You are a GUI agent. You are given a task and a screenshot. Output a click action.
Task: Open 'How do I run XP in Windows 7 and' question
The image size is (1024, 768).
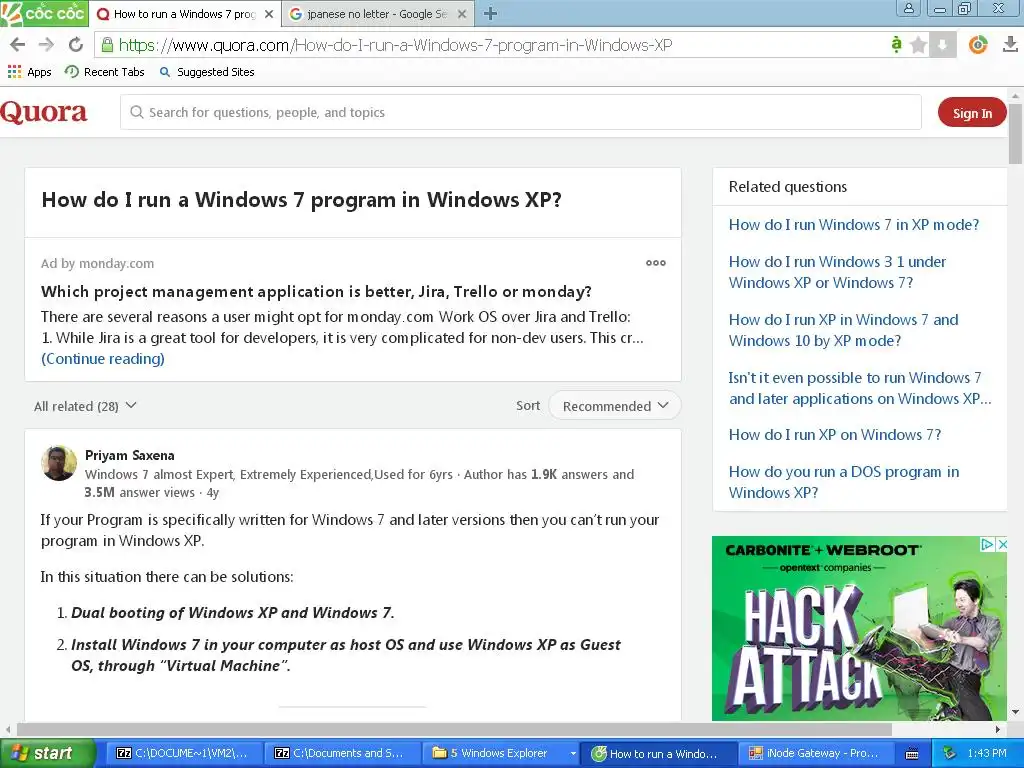coord(843,330)
